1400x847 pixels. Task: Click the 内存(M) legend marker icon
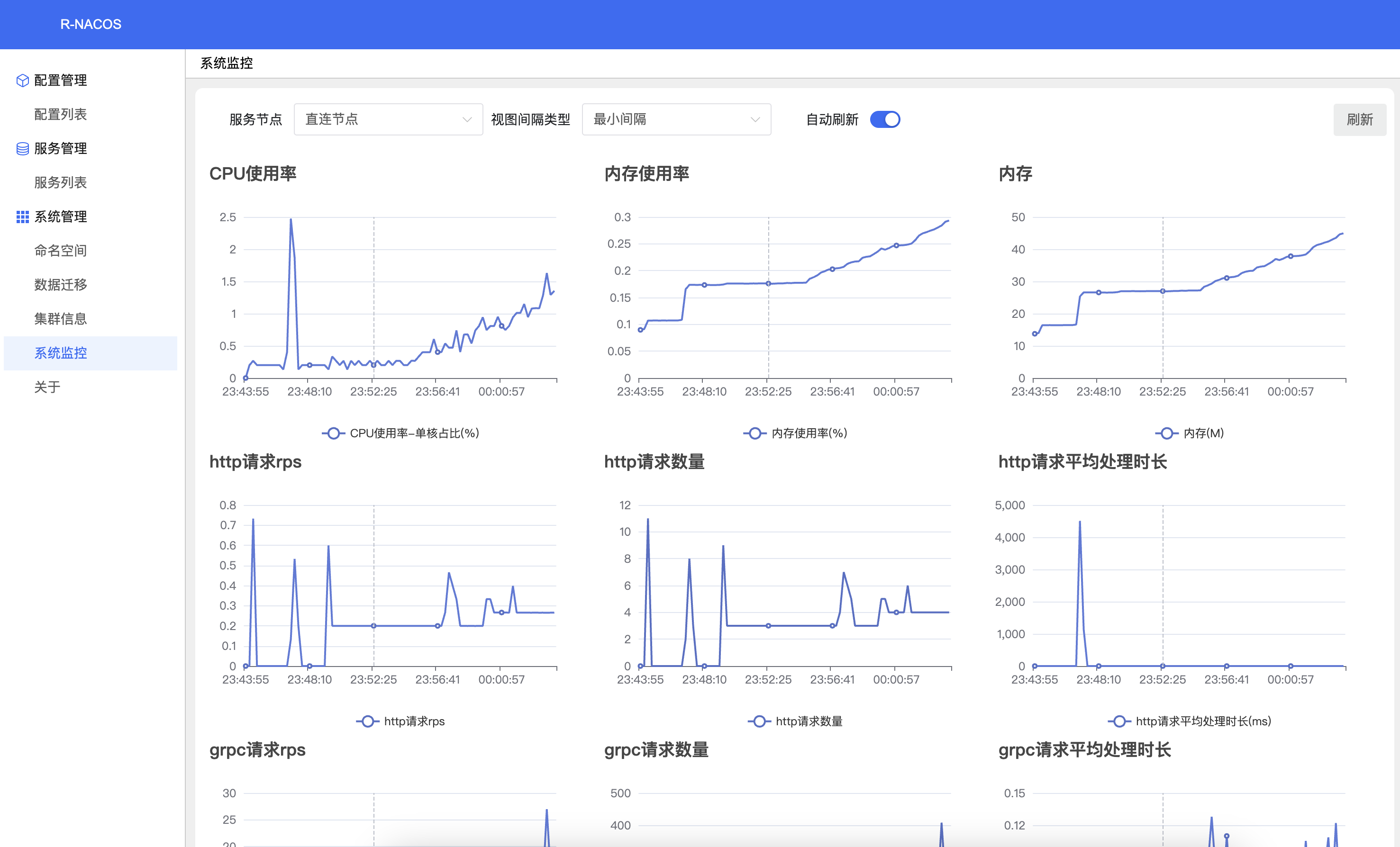click(x=1166, y=433)
